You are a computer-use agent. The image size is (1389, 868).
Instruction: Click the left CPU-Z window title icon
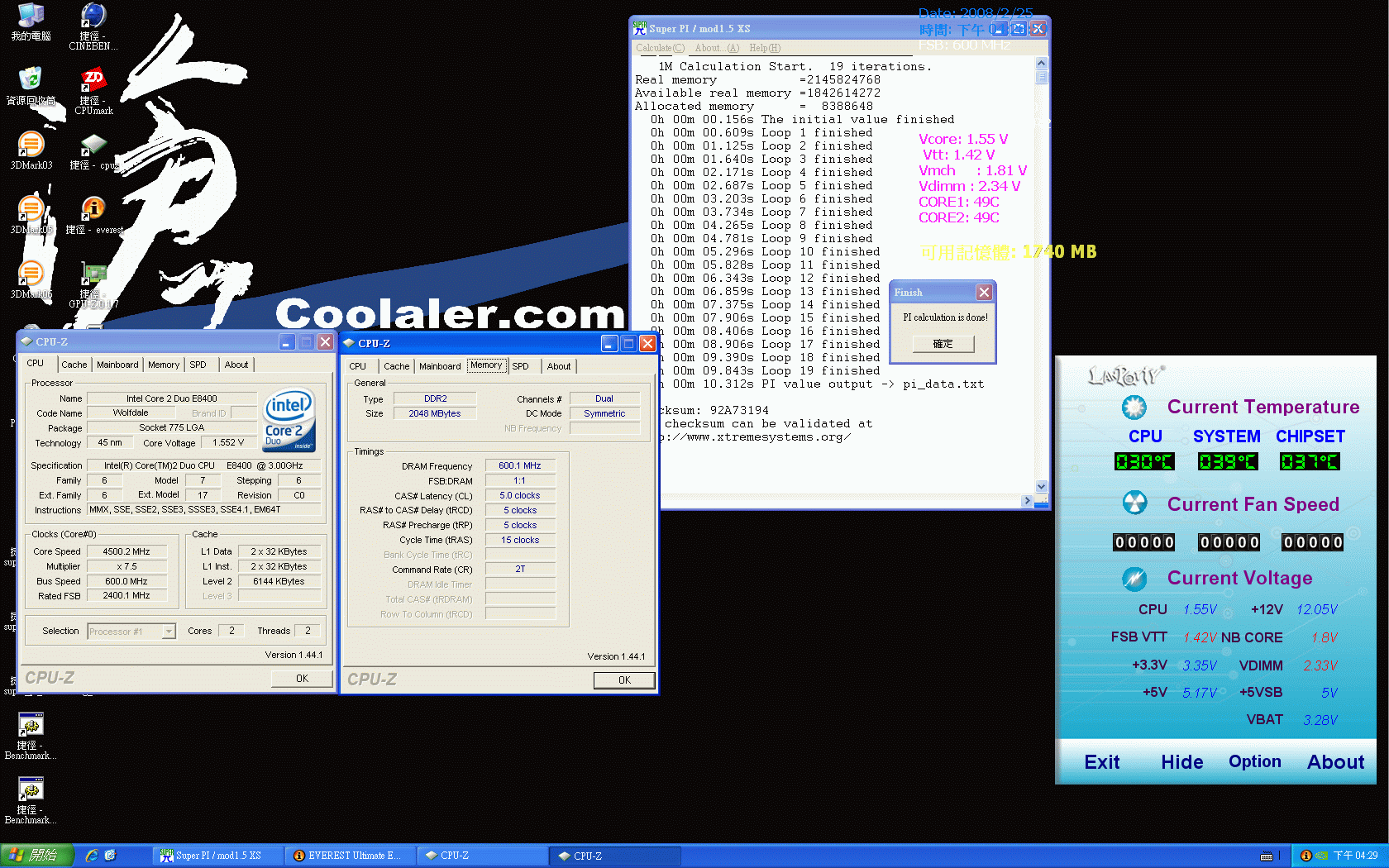coord(26,341)
